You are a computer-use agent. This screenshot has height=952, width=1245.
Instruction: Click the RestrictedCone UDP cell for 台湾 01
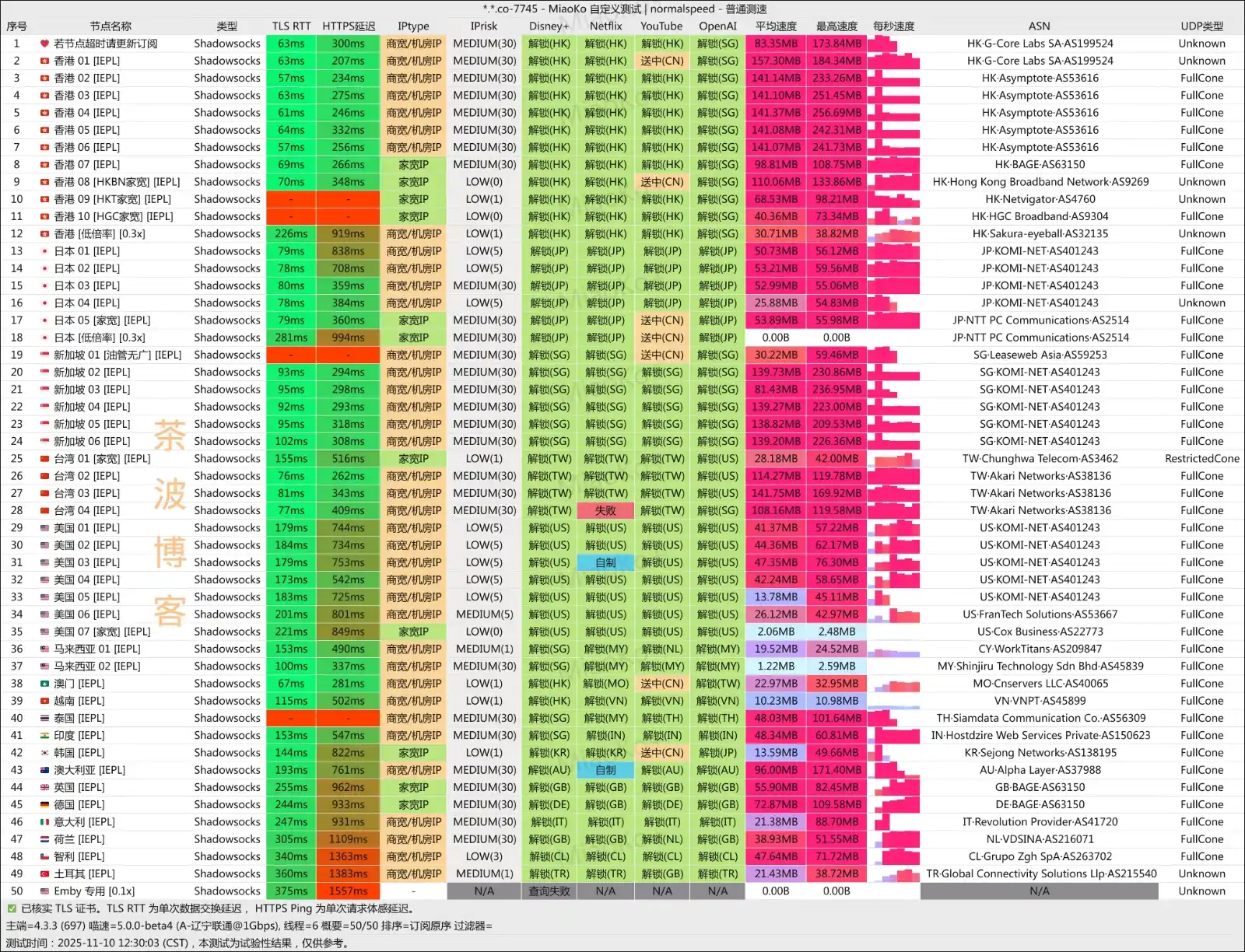(1201, 459)
